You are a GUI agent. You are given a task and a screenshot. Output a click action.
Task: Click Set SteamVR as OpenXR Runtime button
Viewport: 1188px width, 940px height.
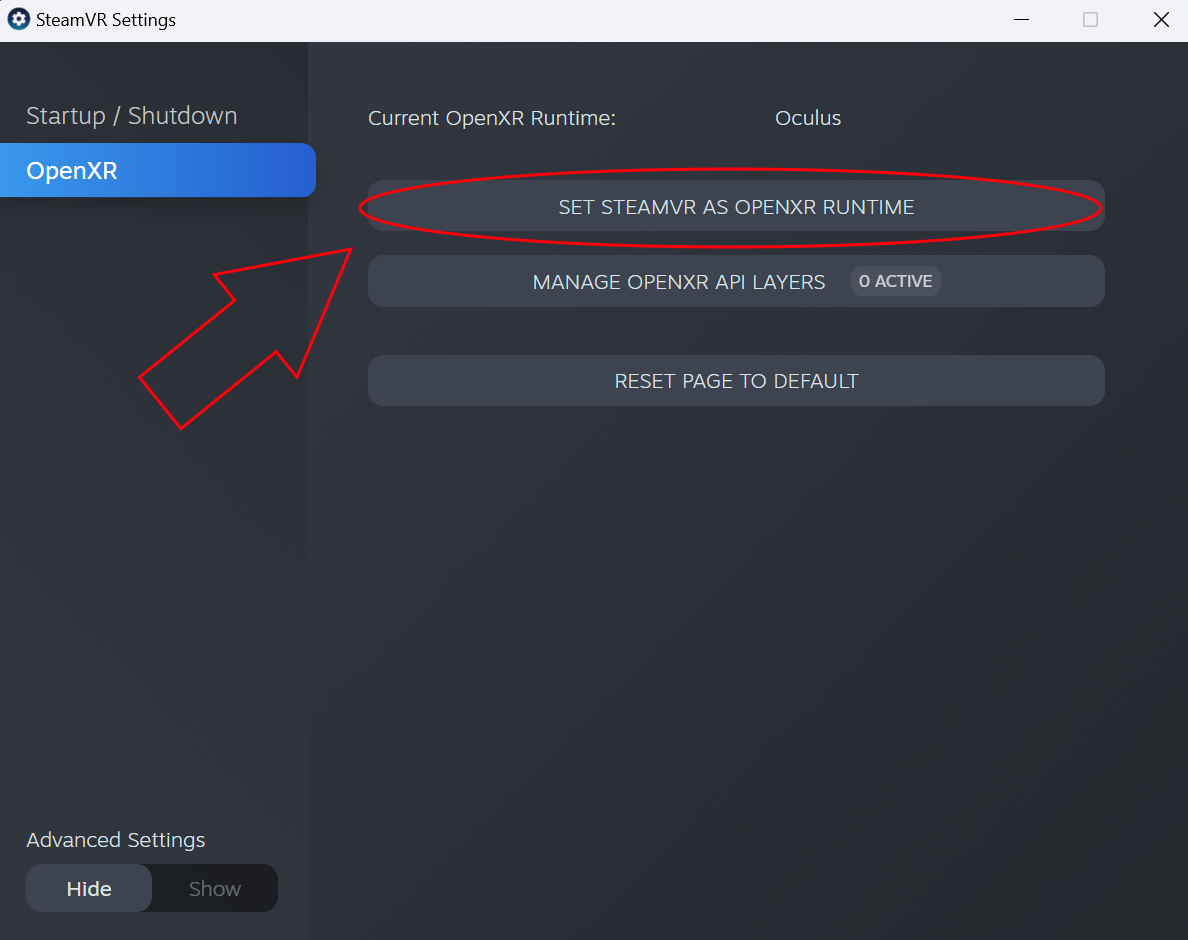736,206
